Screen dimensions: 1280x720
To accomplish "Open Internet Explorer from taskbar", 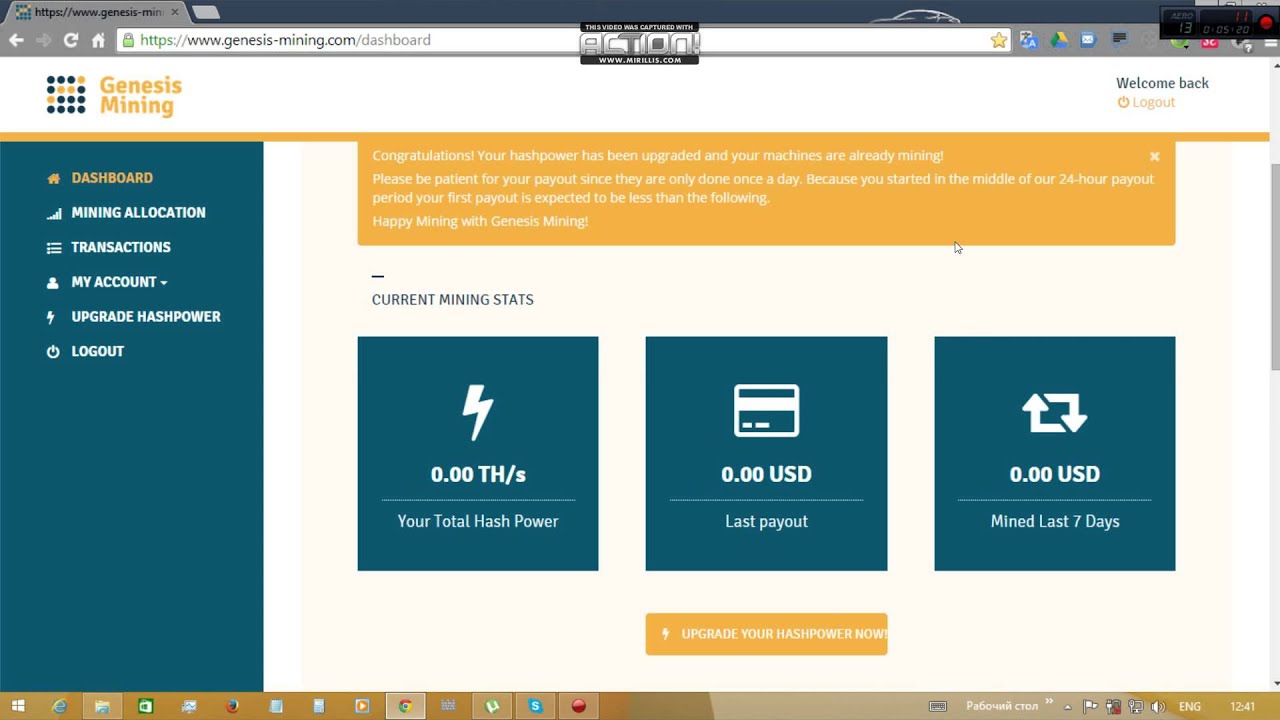I will [x=59, y=706].
